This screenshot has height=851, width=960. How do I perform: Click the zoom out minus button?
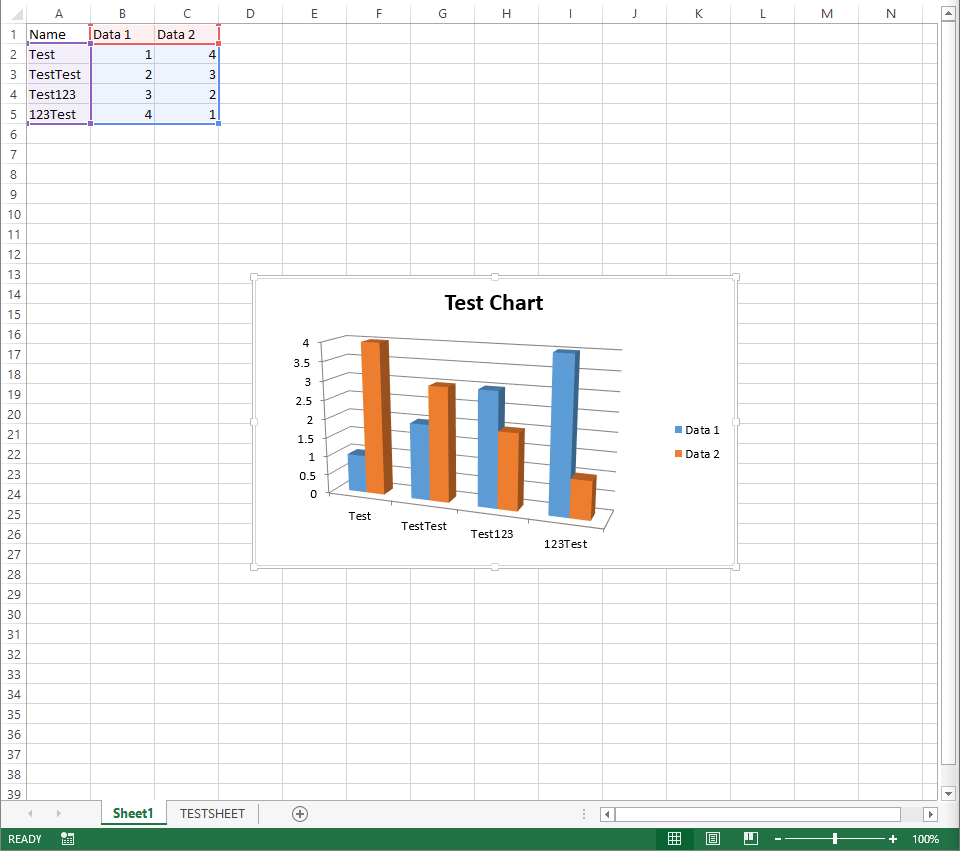click(x=778, y=839)
